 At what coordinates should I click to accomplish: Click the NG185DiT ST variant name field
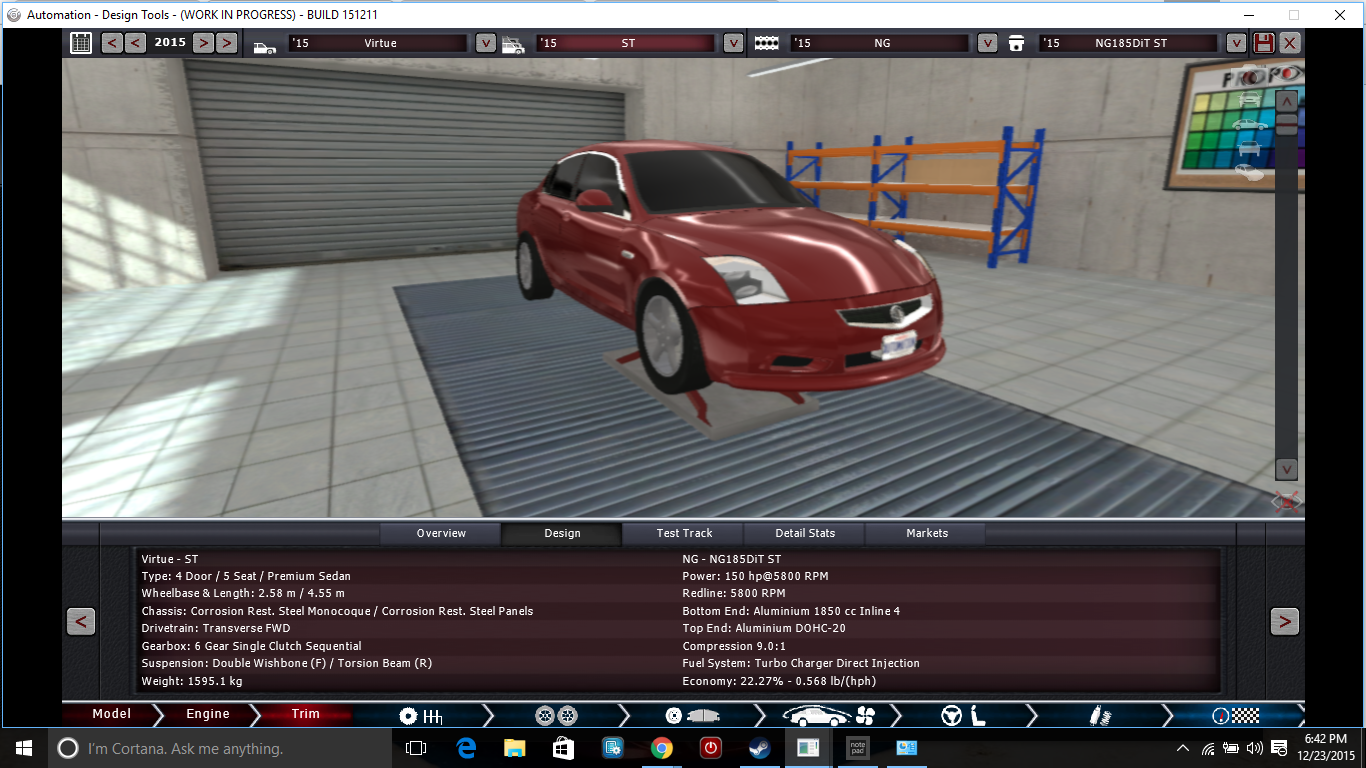coord(1129,43)
